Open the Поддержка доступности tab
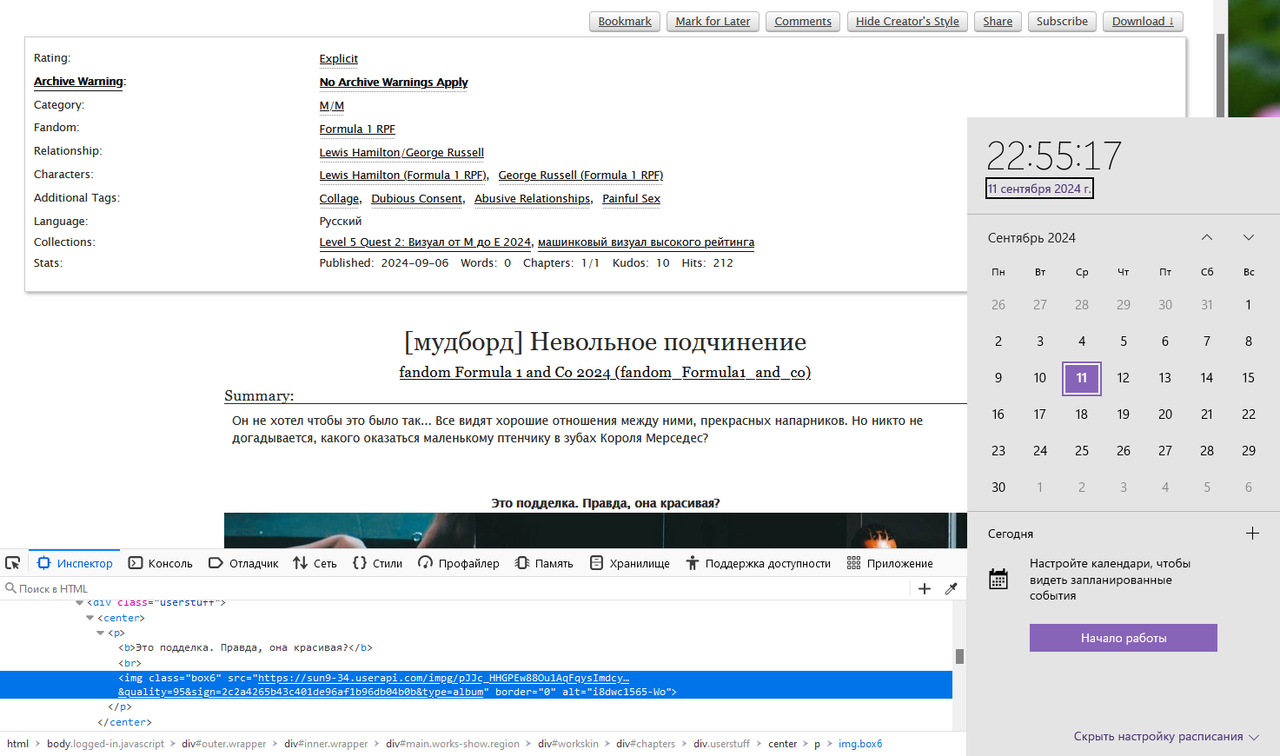This screenshot has height=756, width=1280. tap(758, 563)
